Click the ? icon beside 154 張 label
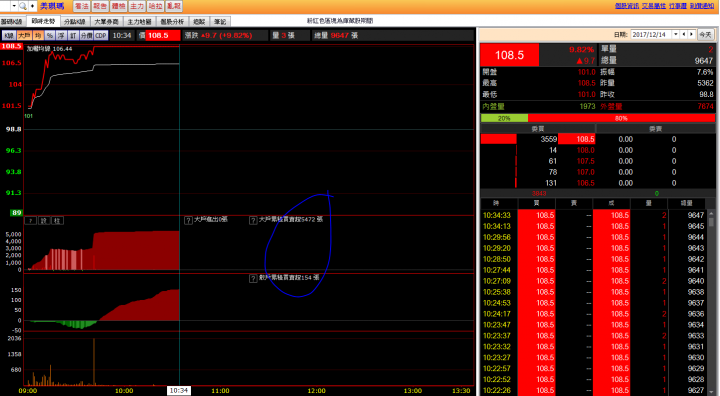Image resolution: width=720 pixels, height=396 pixels. [x=253, y=278]
